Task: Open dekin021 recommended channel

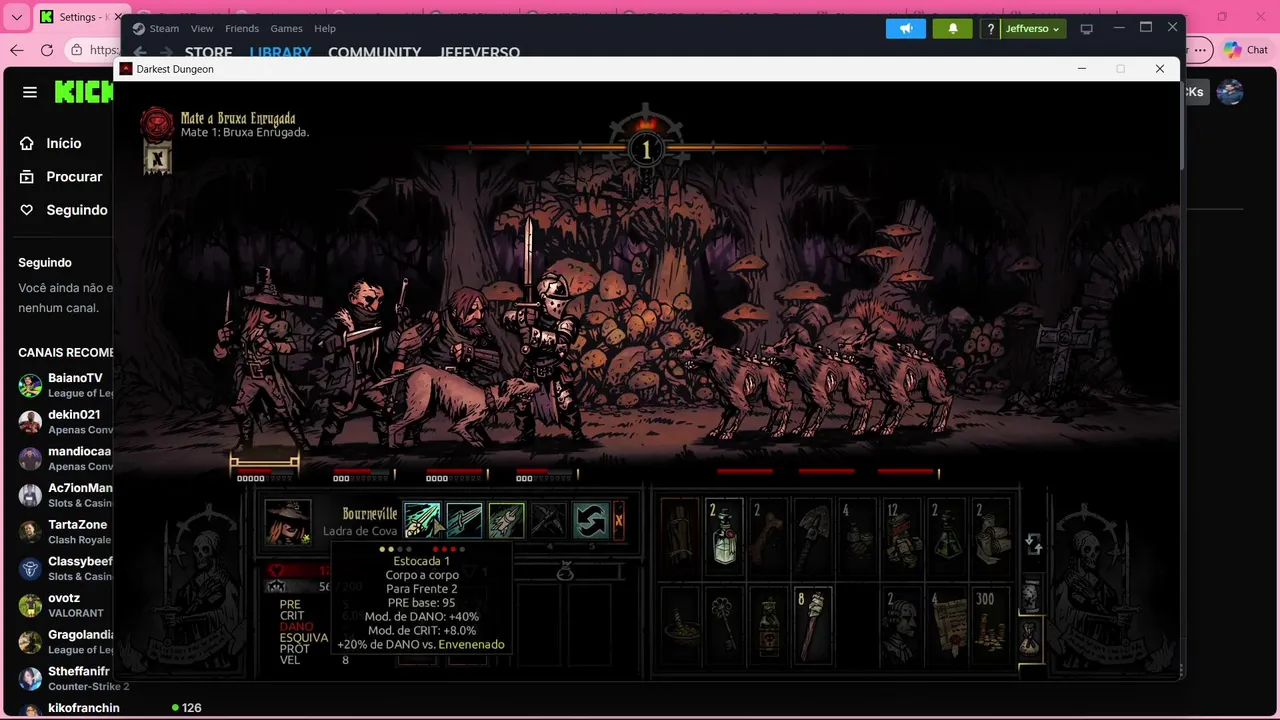Action: coord(65,421)
